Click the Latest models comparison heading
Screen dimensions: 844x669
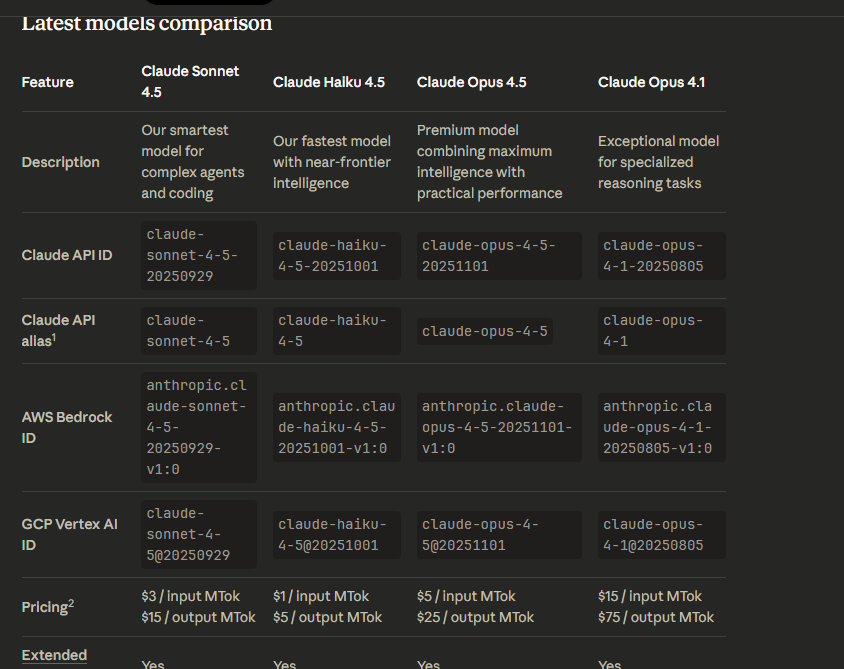coord(147,23)
